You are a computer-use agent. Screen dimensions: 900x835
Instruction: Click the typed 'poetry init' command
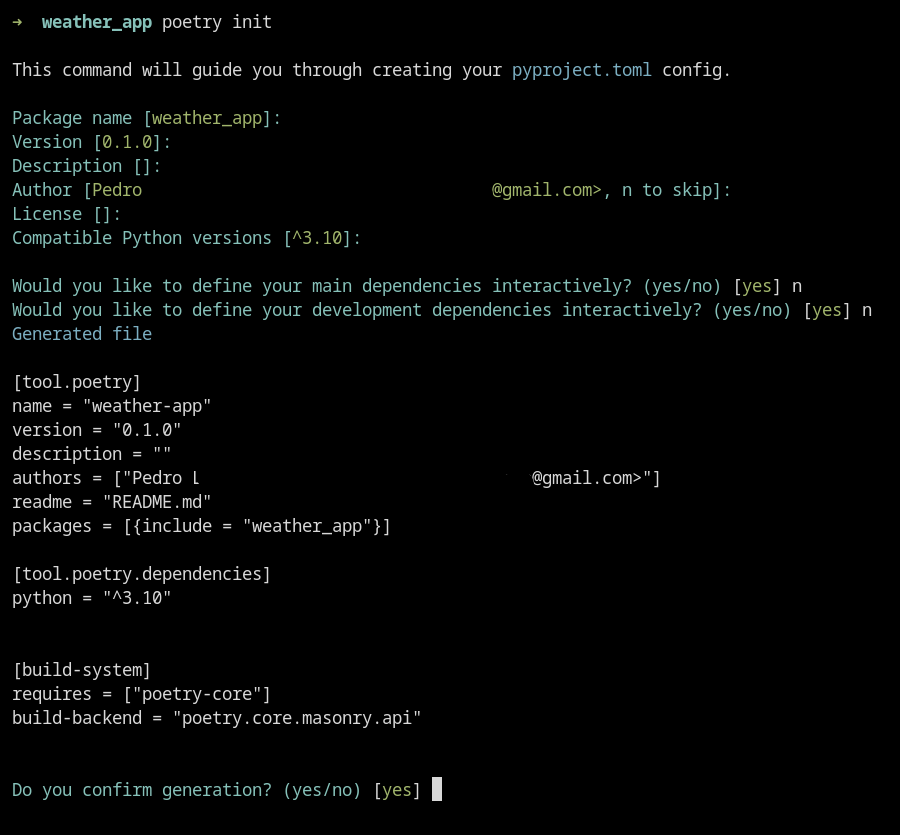pyautogui.click(x=216, y=22)
